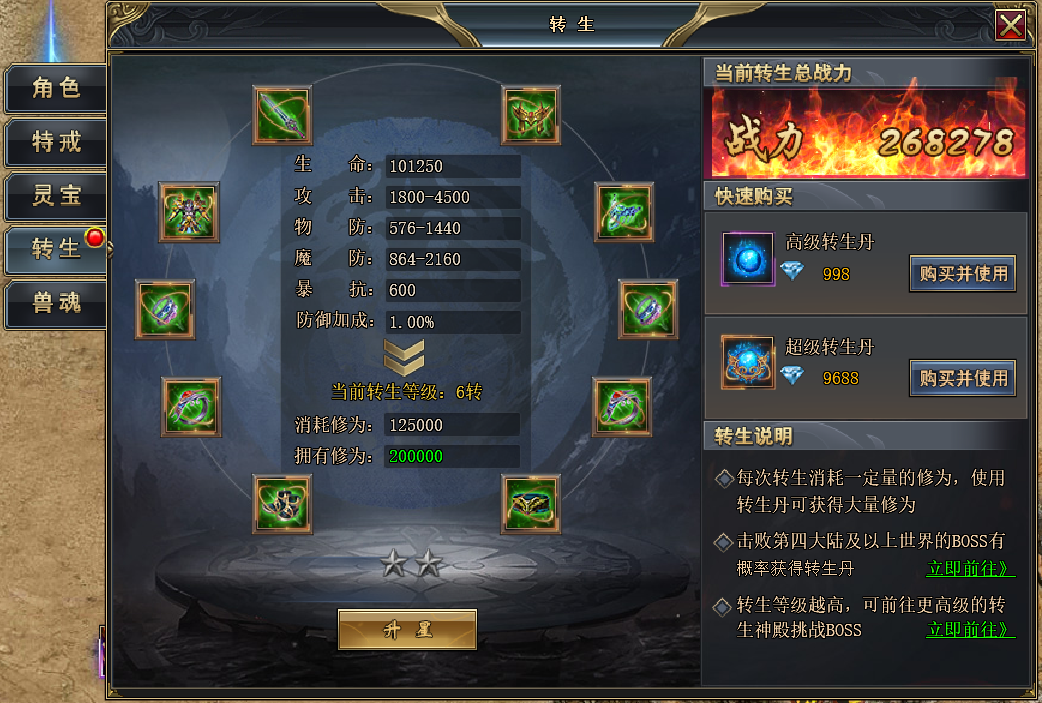Switch to the 角色 tab
The image size is (1042, 703).
pyautogui.click(x=56, y=88)
